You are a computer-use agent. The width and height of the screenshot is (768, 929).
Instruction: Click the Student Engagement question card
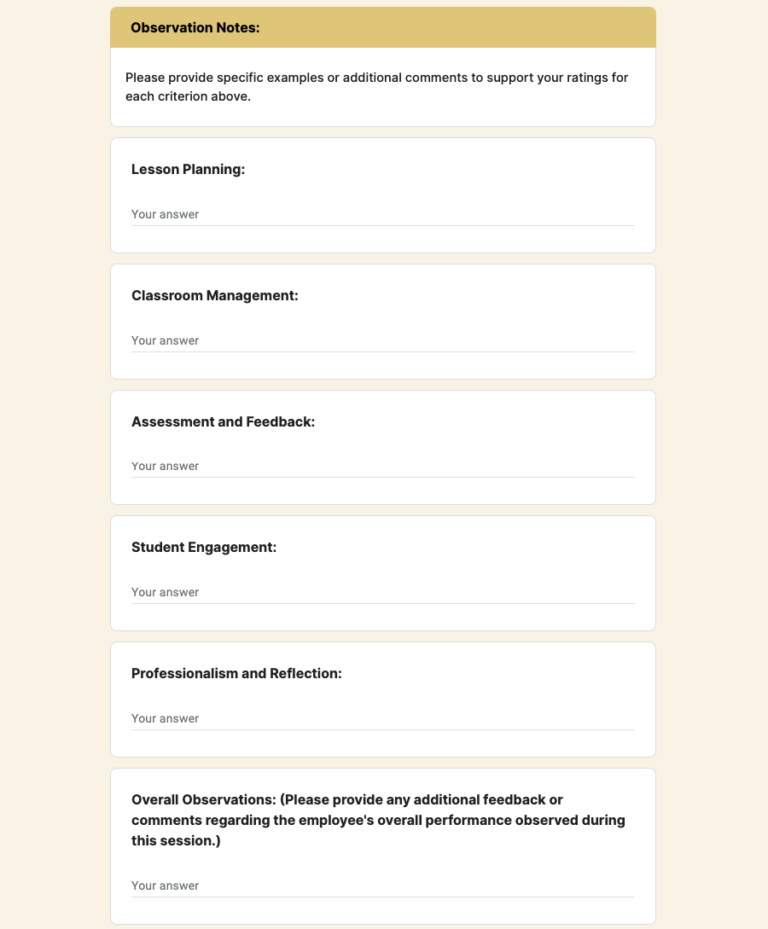[383, 572]
